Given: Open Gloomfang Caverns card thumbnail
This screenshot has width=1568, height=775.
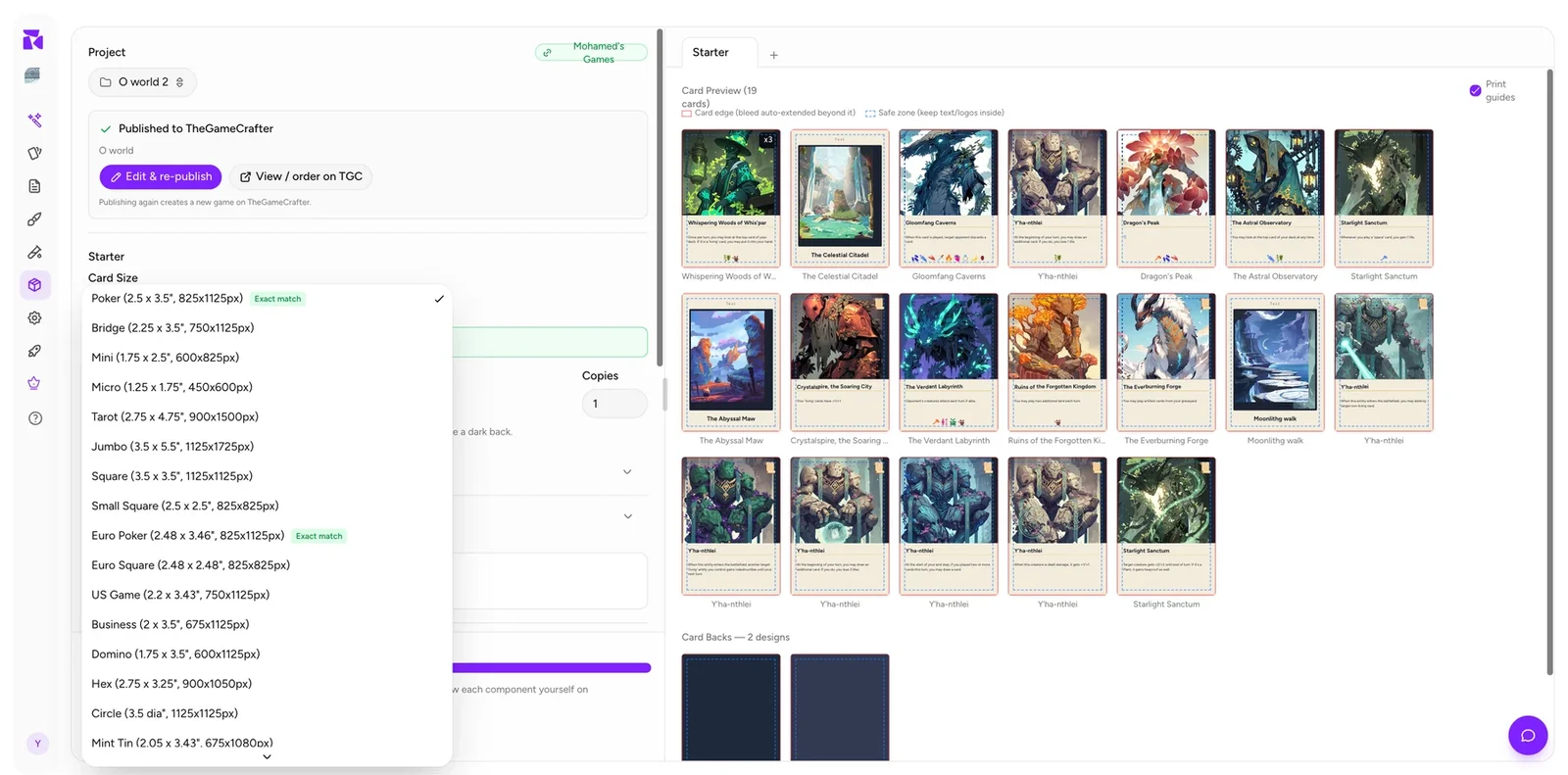Looking at the screenshot, I should pyautogui.click(x=949, y=198).
